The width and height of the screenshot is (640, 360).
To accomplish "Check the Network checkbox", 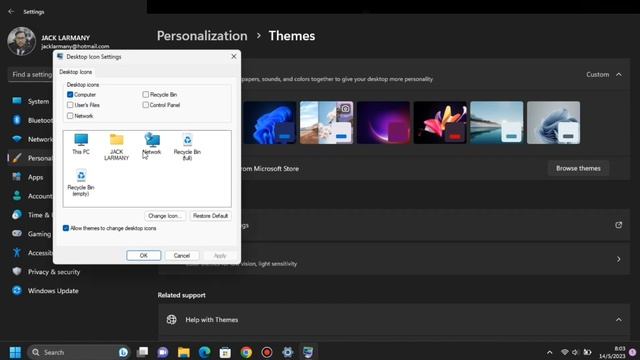I will click(70, 116).
